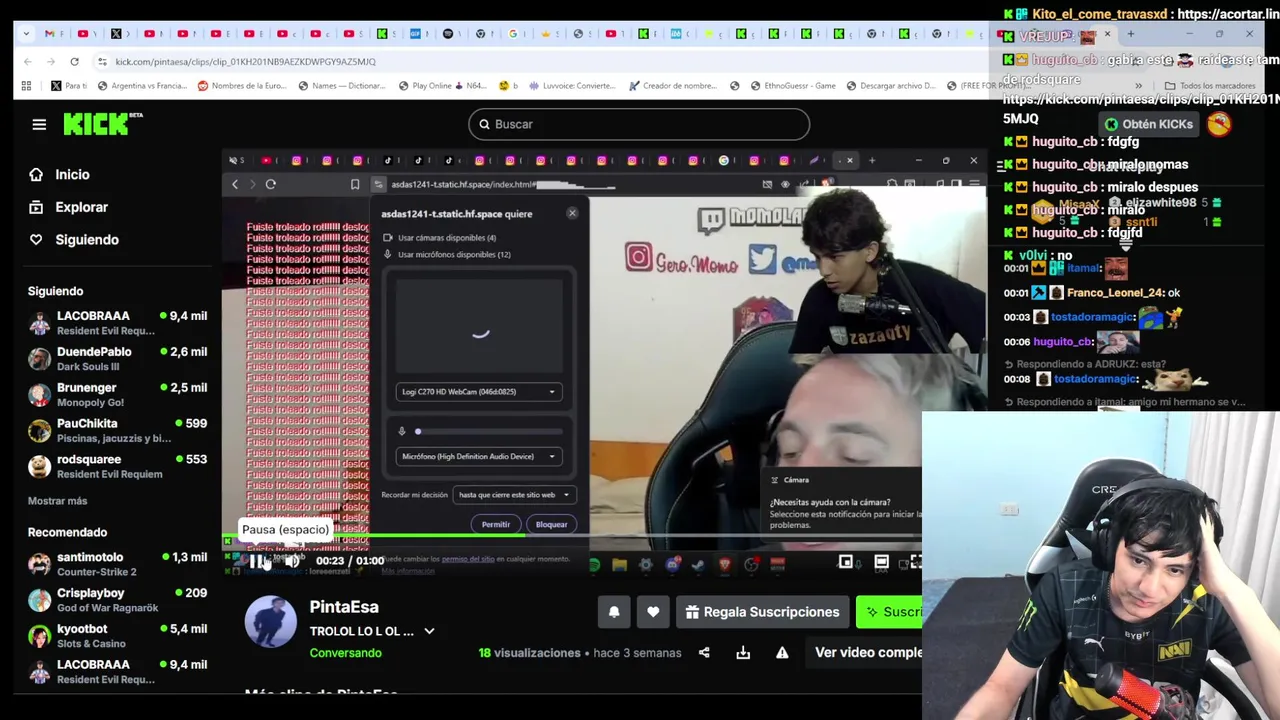Click the Instagram icon in the clip overlay
This screenshot has width=1280, height=720.
coord(639,258)
